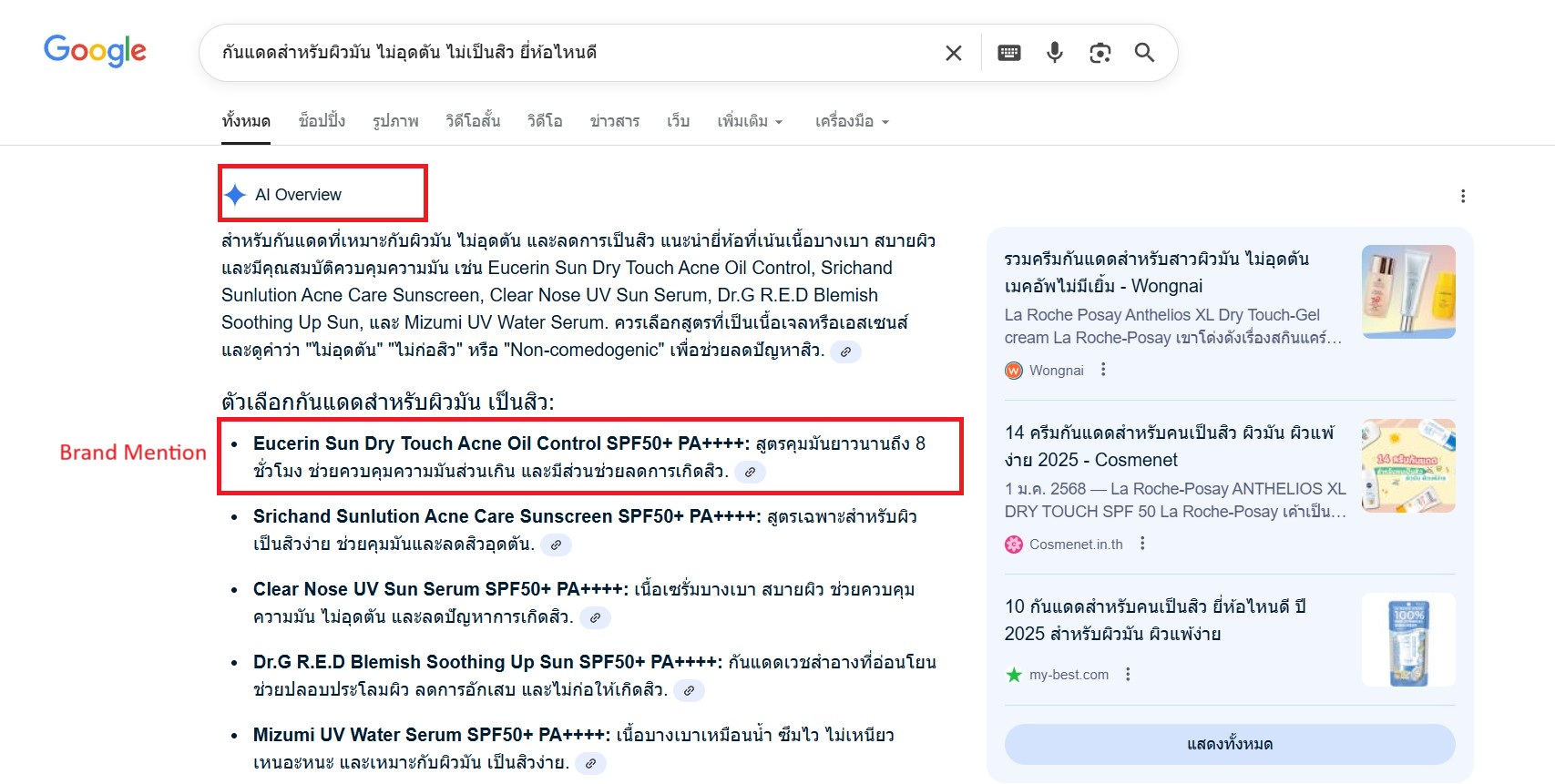Switch to the รูปภาพ (Images) tab
This screenshot has height=784, width=1555.
tap(395, 121)
